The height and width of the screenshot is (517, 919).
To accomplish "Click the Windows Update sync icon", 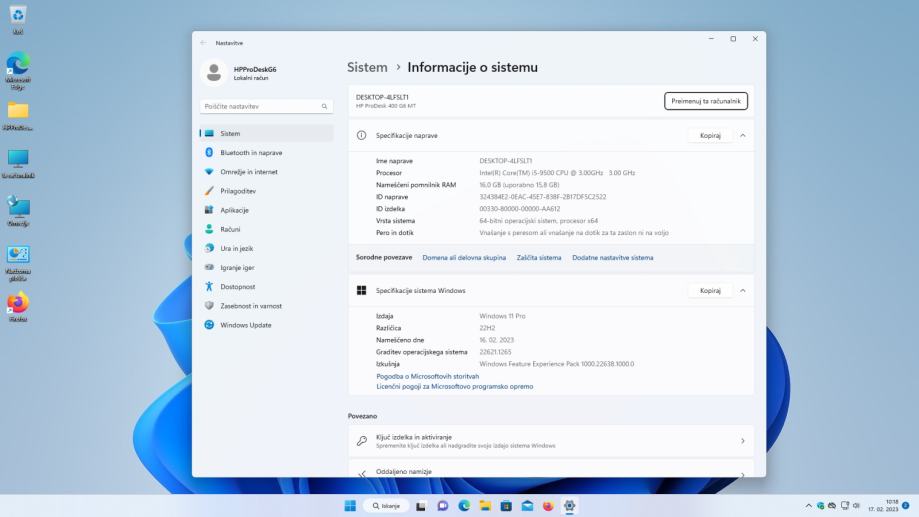I will click(x=209, y=325).
